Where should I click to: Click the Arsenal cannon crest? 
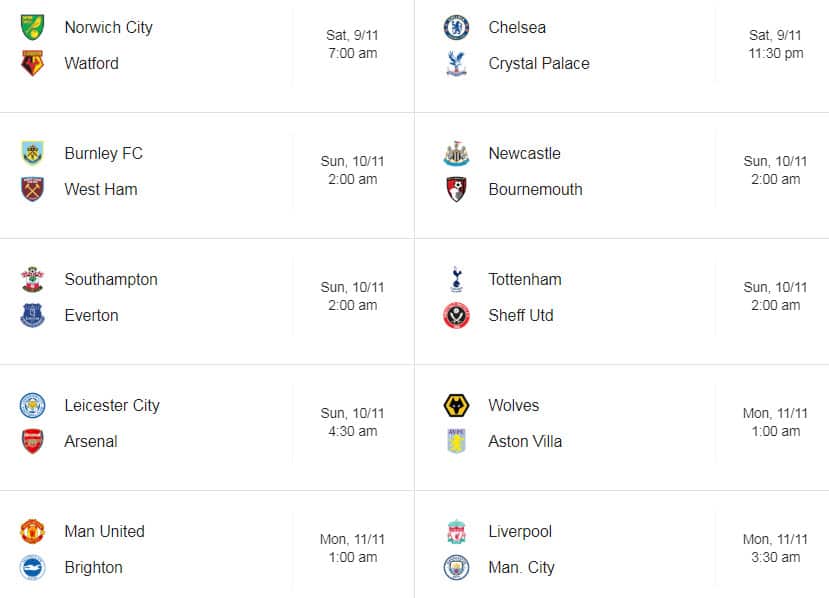pyautogui.click(x=31, y=441)
